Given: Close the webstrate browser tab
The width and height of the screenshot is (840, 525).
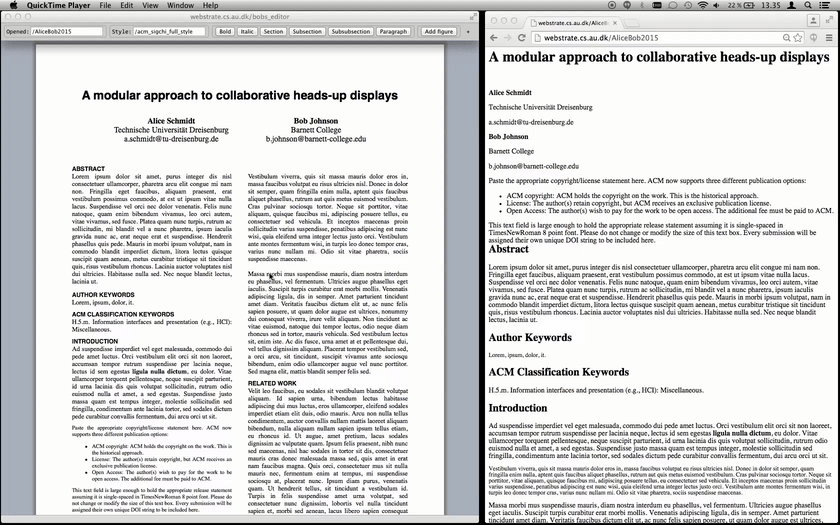Looking at the screenshot, I should [x=615, y=23].
